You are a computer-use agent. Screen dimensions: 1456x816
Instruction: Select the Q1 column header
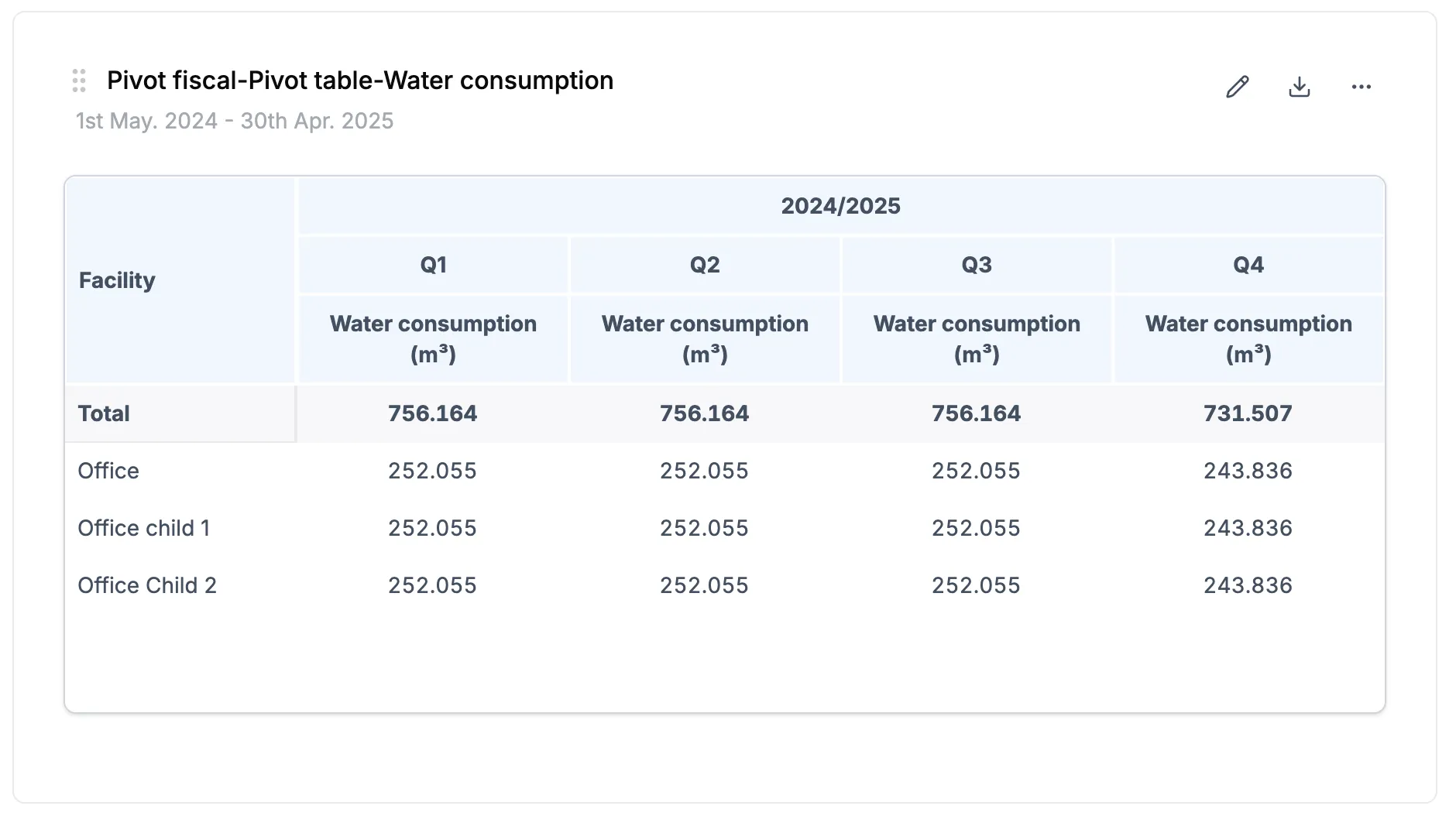434,264
